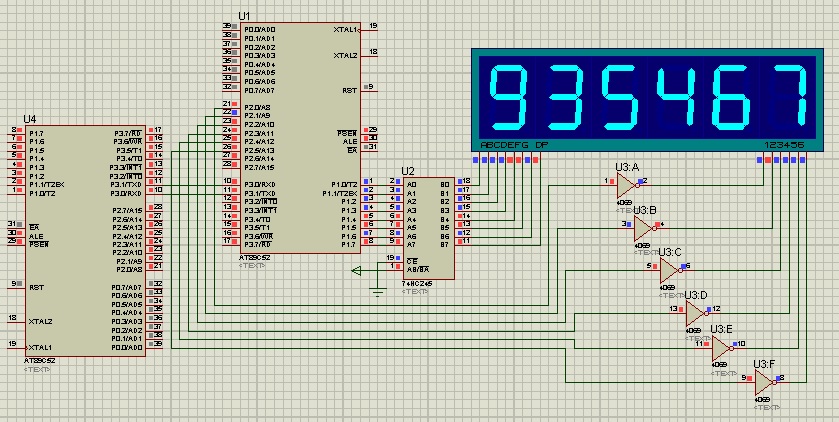Viewport: 839px width, 422px height.
Task: Click the arrow terminal left of U2 AB/BA pin
Action: (x=356, y=271)
